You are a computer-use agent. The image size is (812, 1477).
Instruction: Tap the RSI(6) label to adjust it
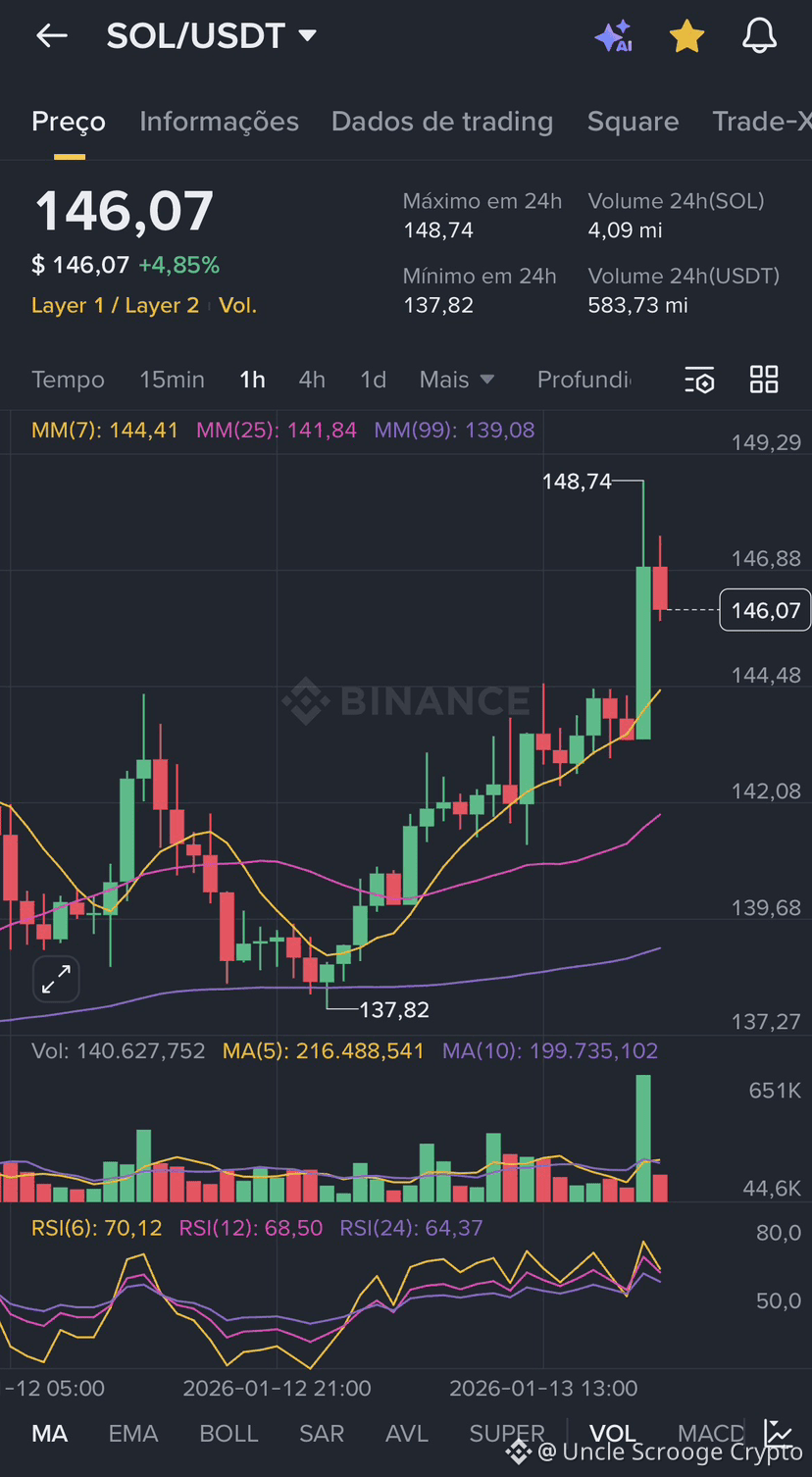(x=96, y=1227)
